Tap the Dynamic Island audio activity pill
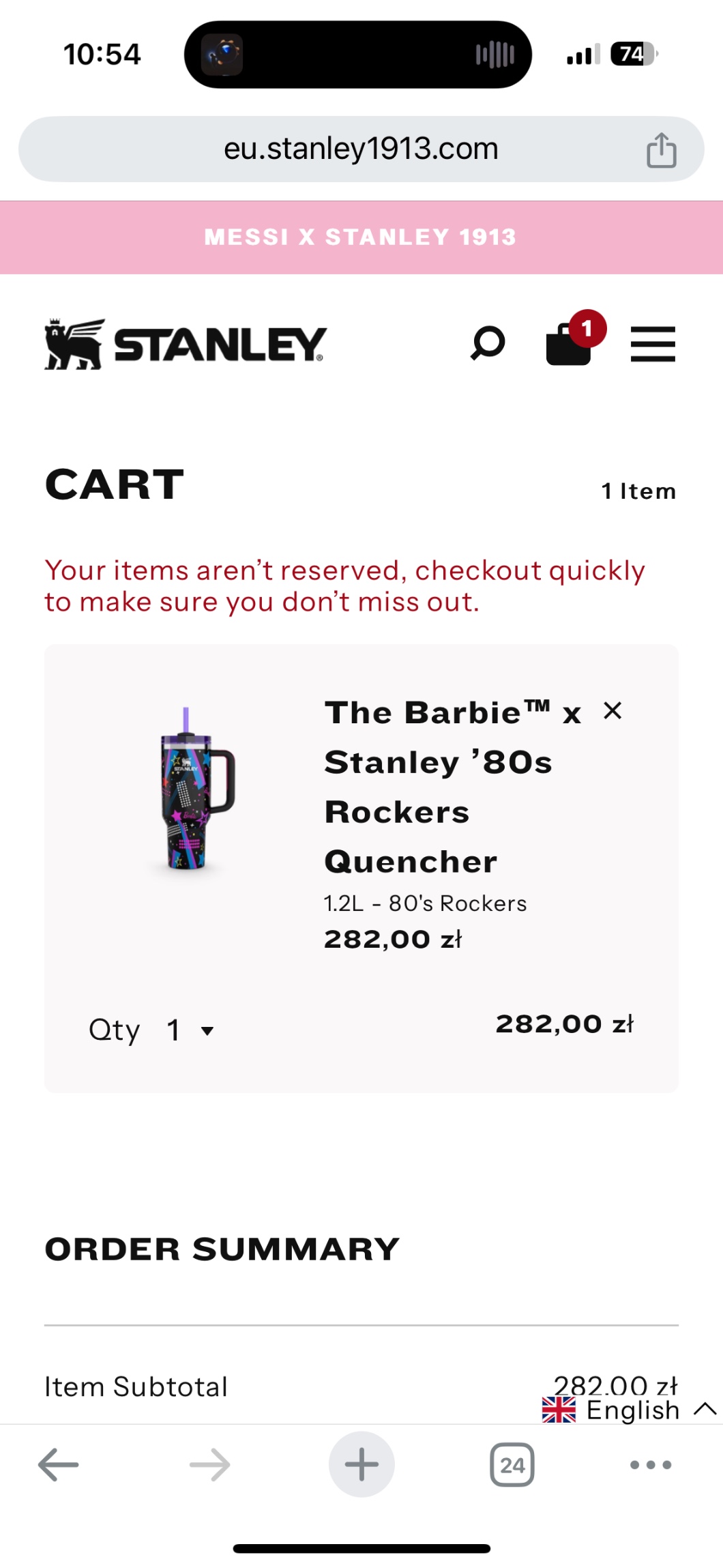 point(358,55)
